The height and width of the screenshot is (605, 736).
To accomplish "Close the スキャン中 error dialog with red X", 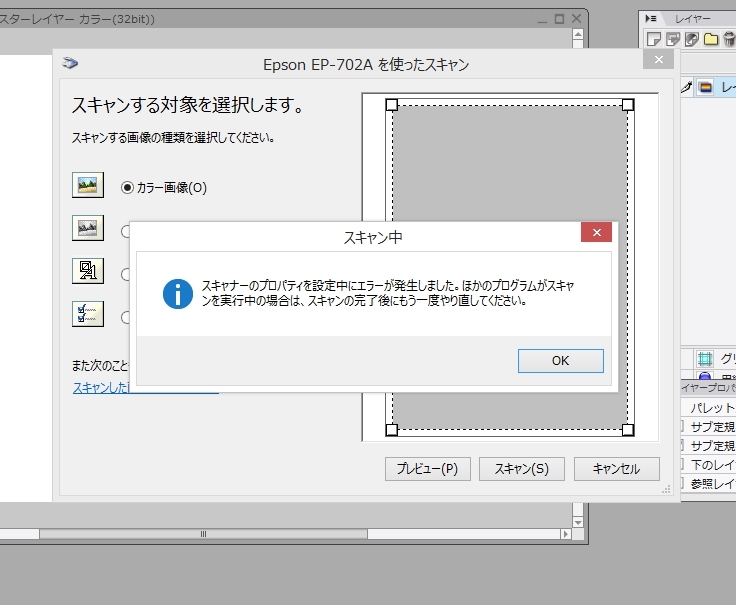I will (596, 232).
